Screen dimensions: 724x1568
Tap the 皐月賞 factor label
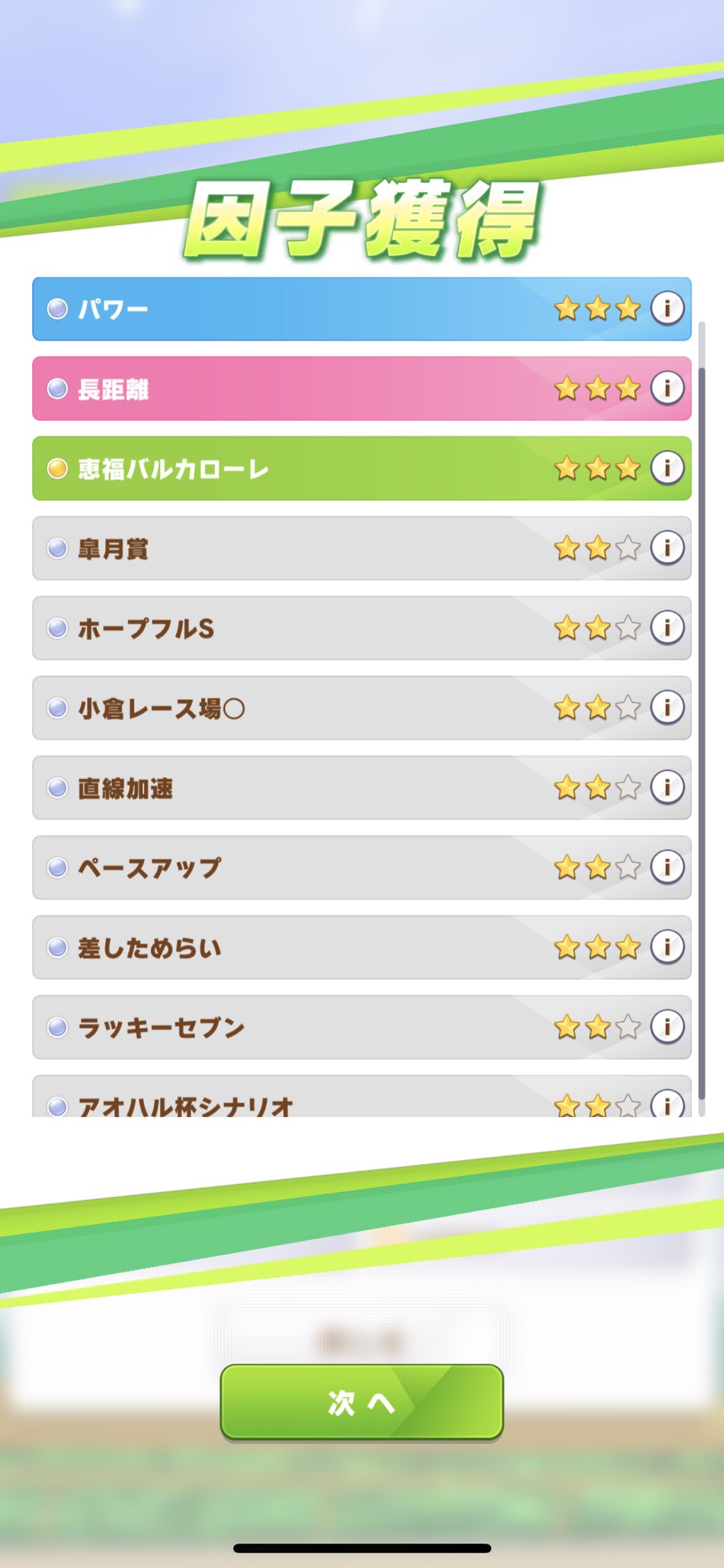point(113,549)
